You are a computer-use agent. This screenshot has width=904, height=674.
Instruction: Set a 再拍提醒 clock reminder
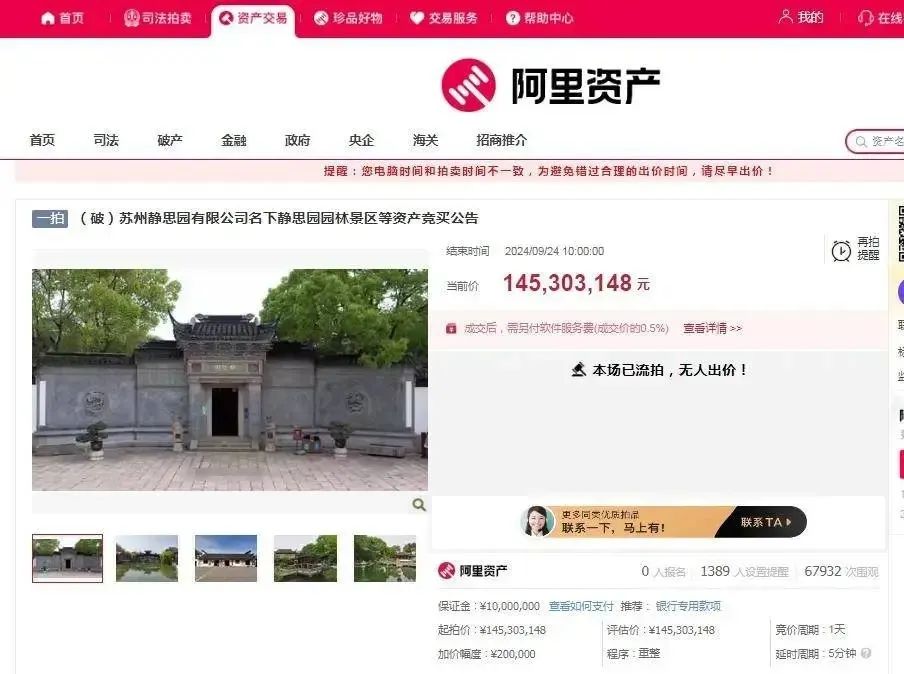pos(842,249)
